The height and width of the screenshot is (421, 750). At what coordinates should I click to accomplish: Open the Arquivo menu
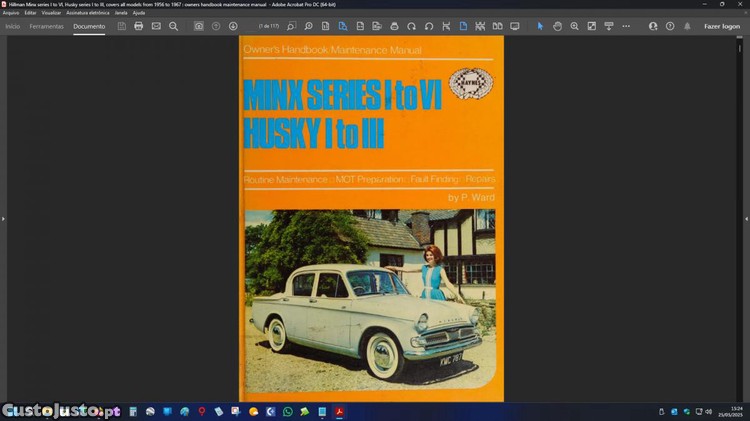click(x=11, y=13)
